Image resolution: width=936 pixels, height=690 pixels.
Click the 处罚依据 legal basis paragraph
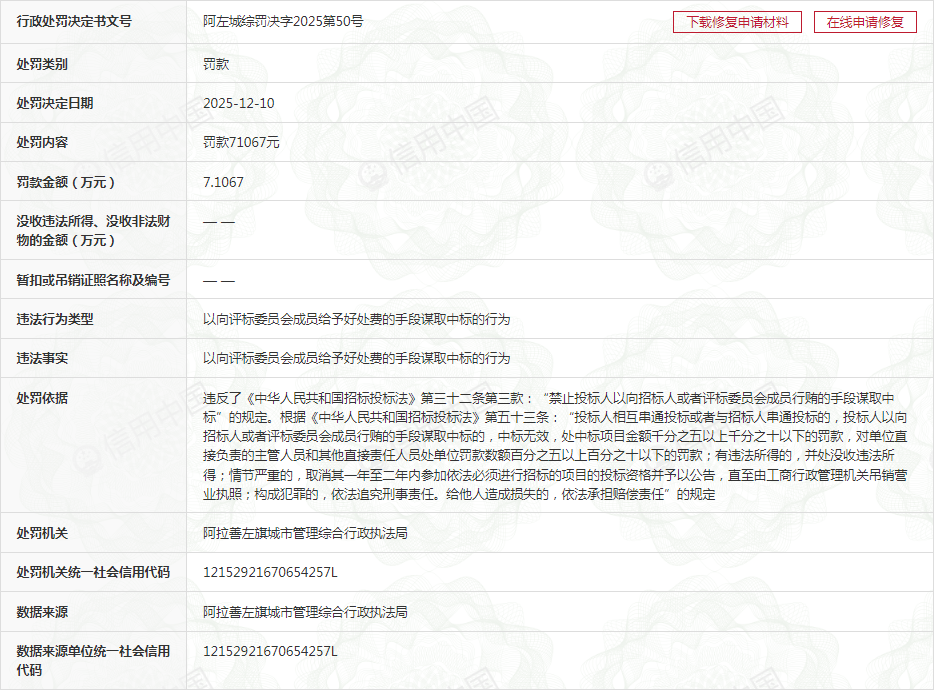click(555, 445)
